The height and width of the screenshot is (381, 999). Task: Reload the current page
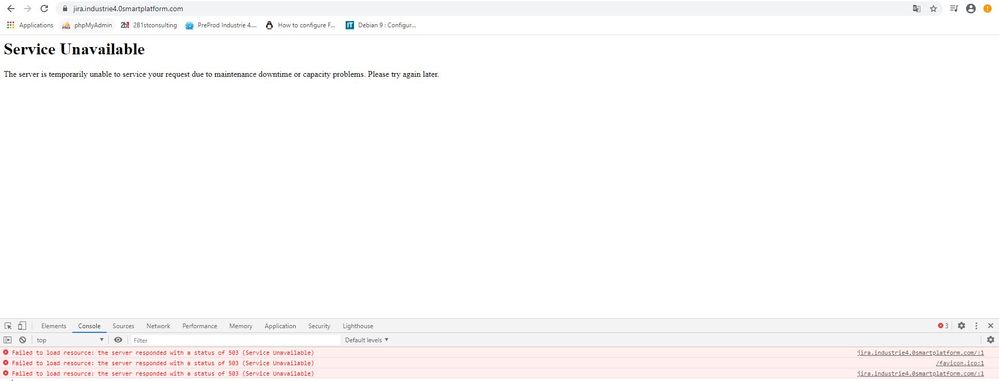[44, 9]
